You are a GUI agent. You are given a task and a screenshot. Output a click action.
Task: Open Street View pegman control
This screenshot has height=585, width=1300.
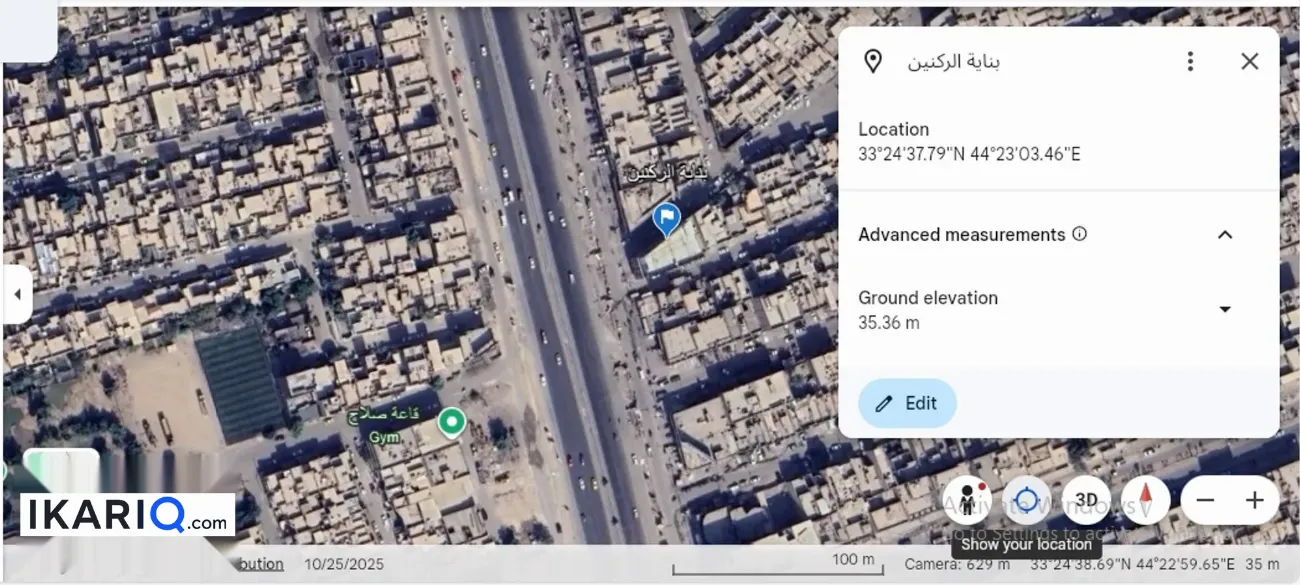tap(967, 500)
